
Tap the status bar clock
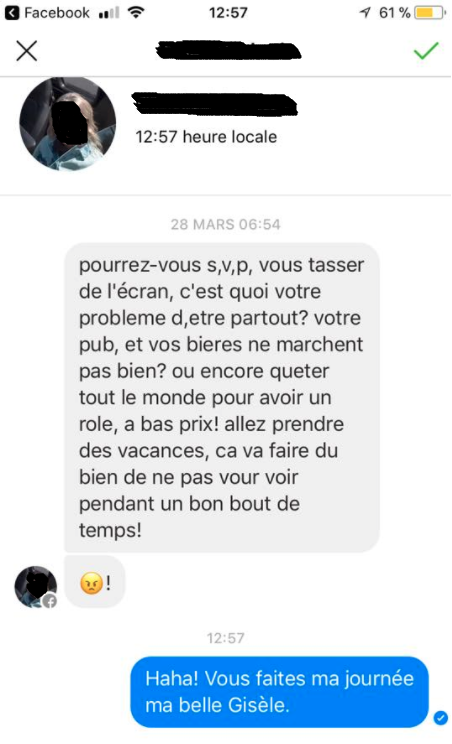228,13
